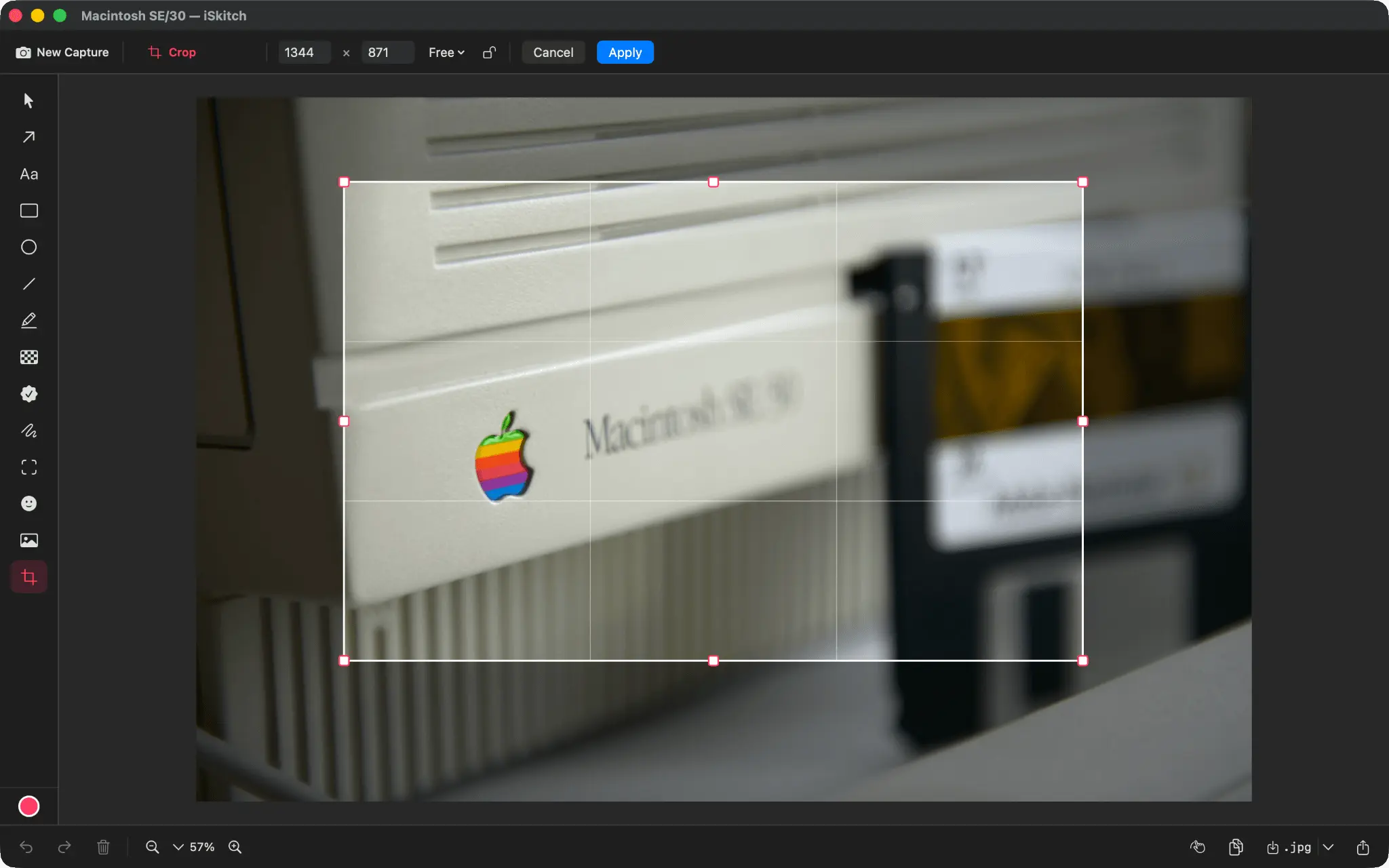Viewport: 1389px width, 868px height.
Task: Click the top-left crop handle
Action: pos(344,182)
